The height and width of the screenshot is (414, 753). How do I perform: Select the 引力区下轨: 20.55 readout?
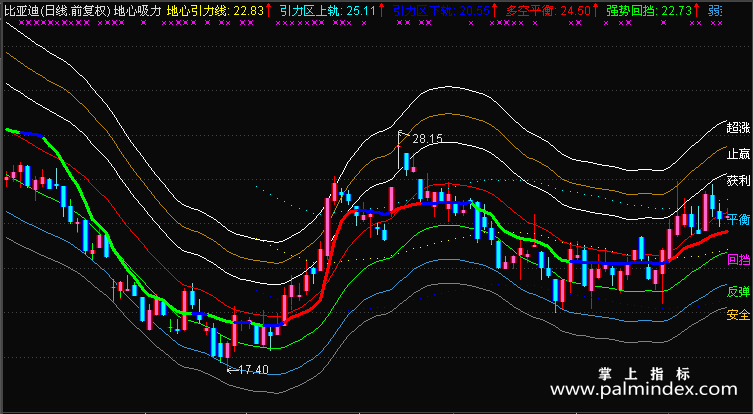[441, 10]
